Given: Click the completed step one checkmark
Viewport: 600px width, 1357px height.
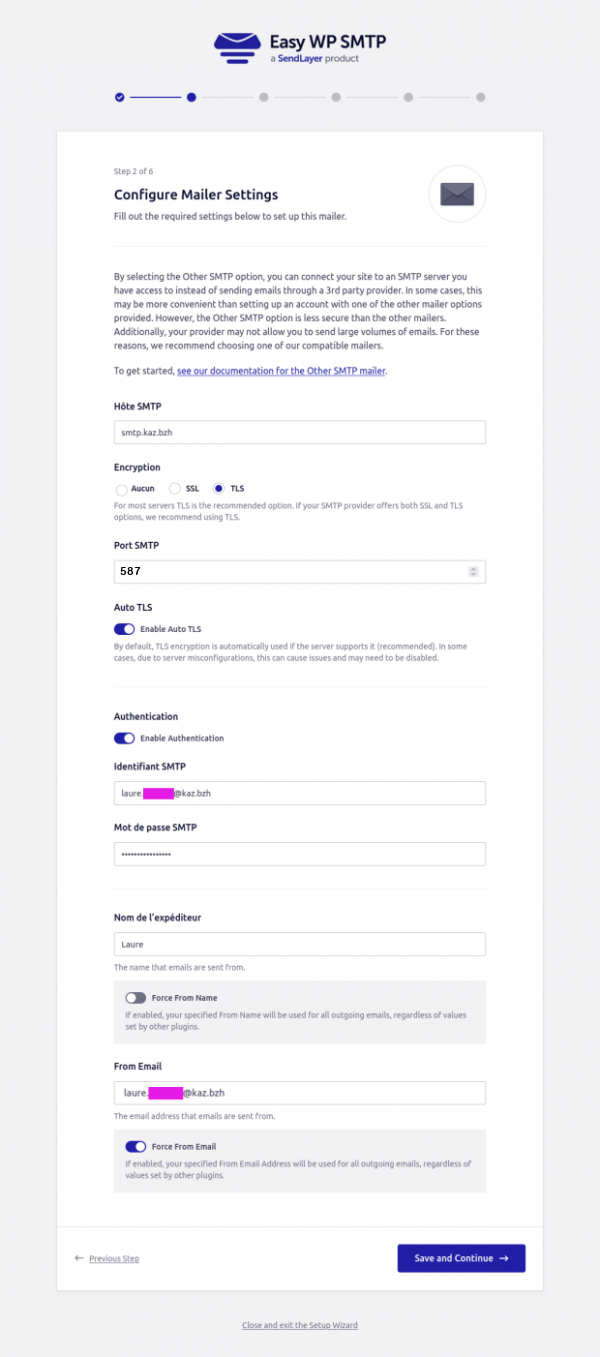Looking at the screenshot, I should coord(120,97).
